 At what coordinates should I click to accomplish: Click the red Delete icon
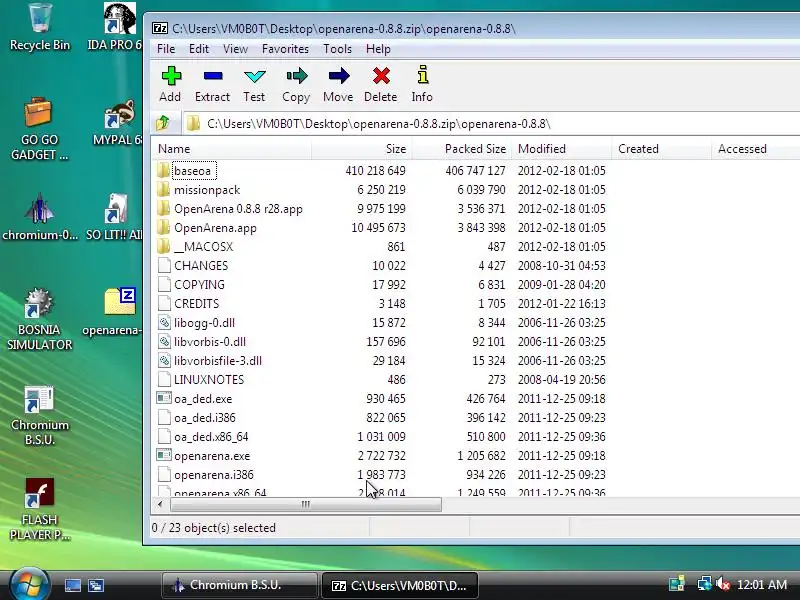381,76
